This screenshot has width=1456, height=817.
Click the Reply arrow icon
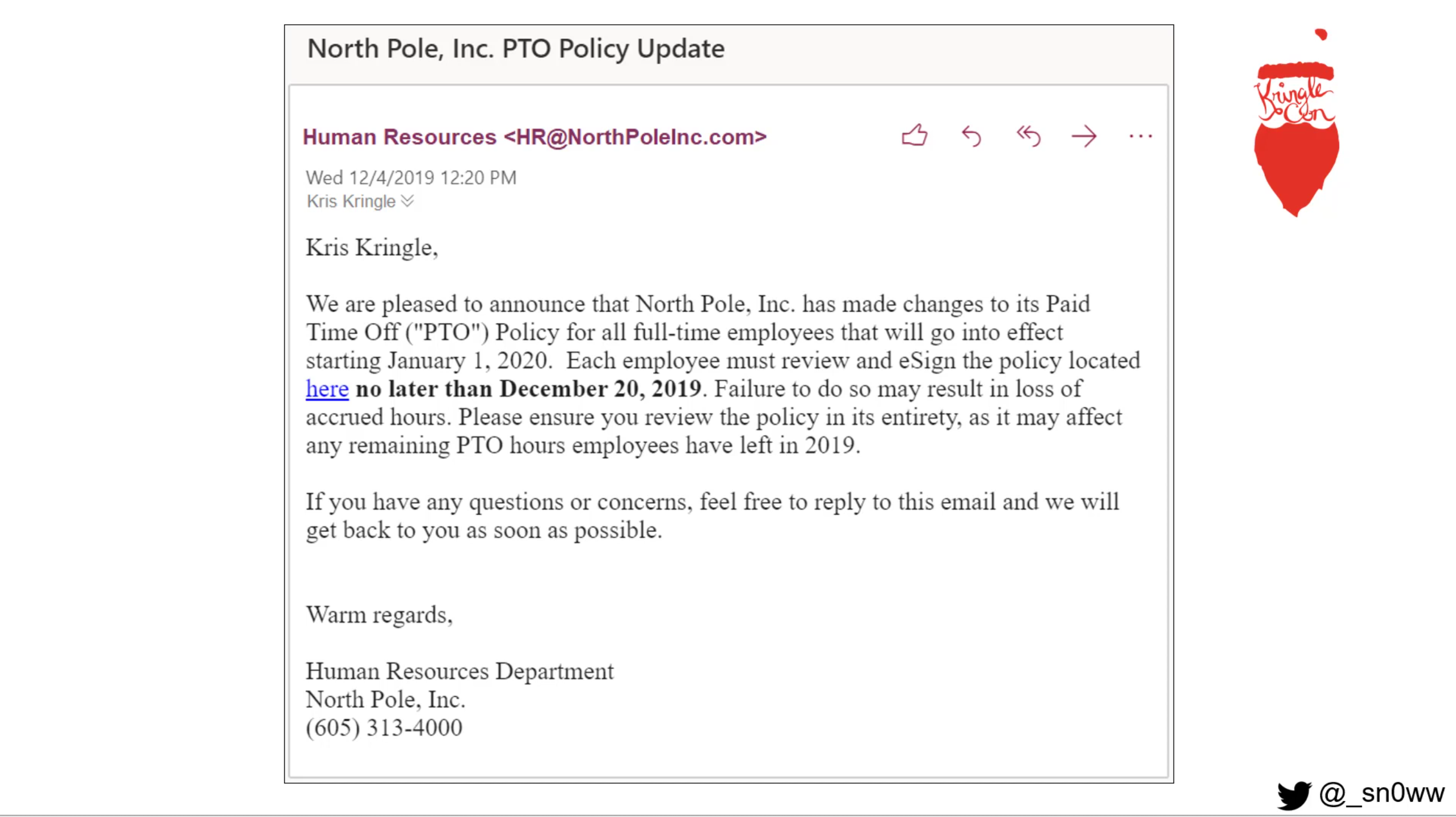971,136
